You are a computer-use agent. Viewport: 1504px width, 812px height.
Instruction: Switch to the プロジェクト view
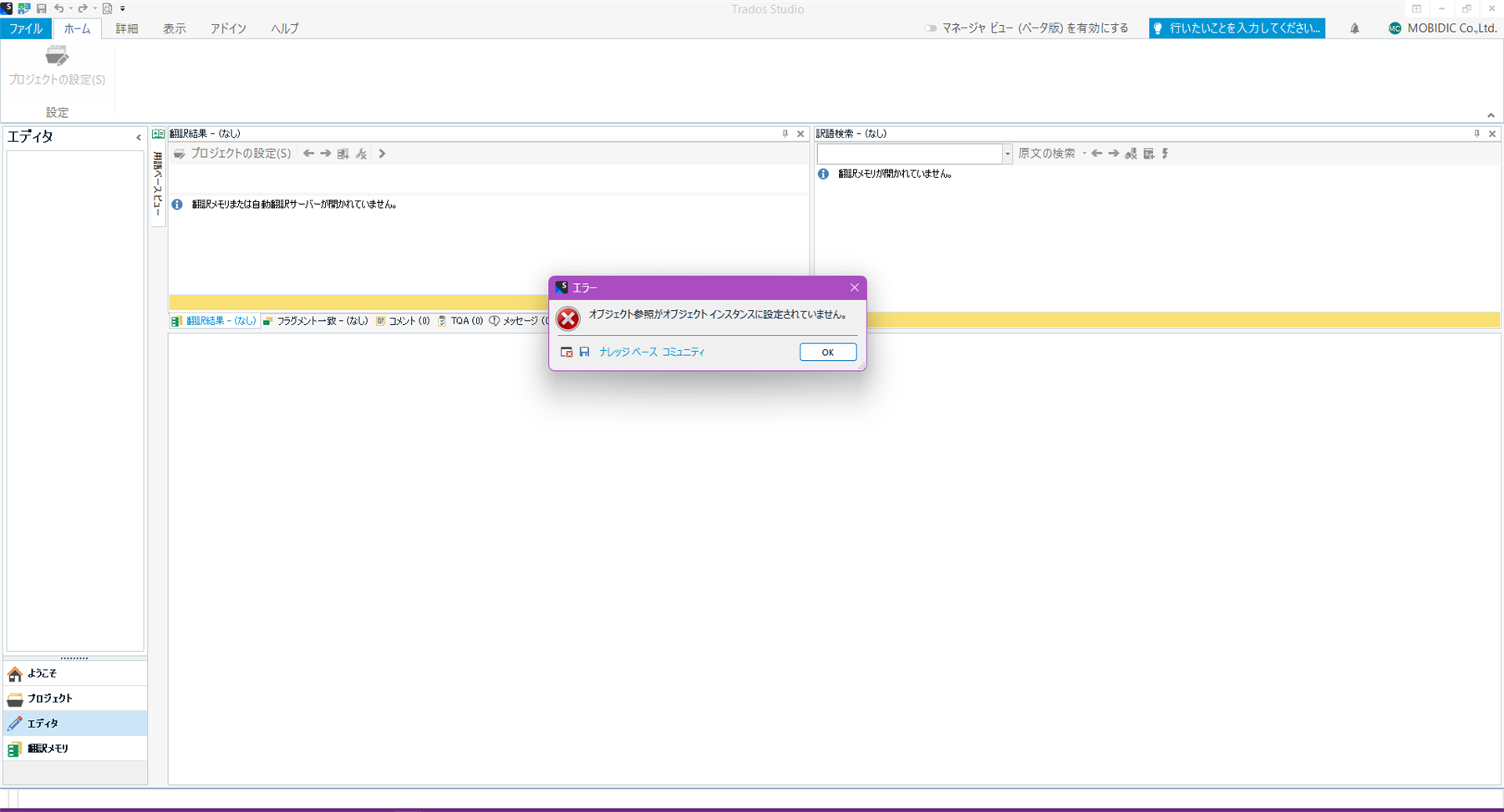pyautogui.click(x=49, y=698)
